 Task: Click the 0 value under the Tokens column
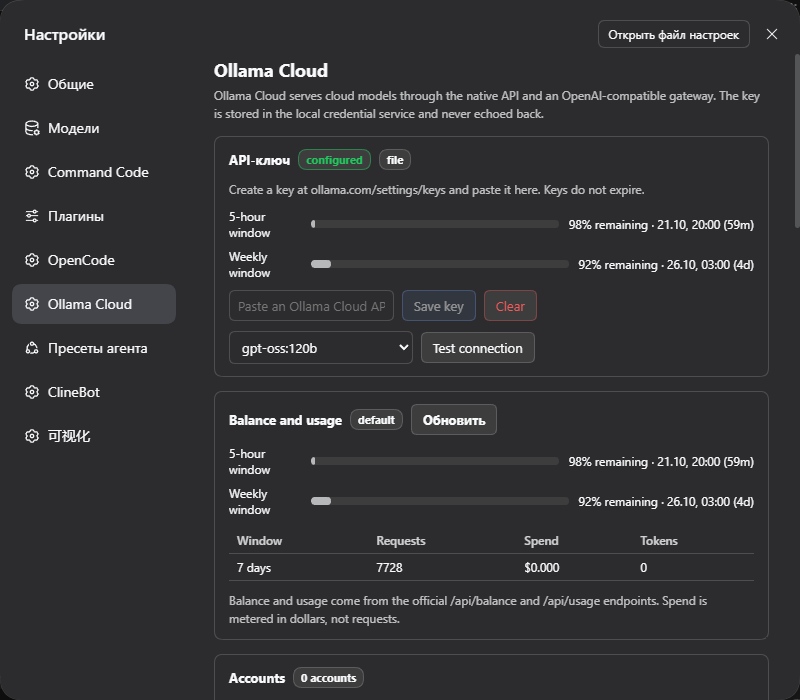point(643,568)
